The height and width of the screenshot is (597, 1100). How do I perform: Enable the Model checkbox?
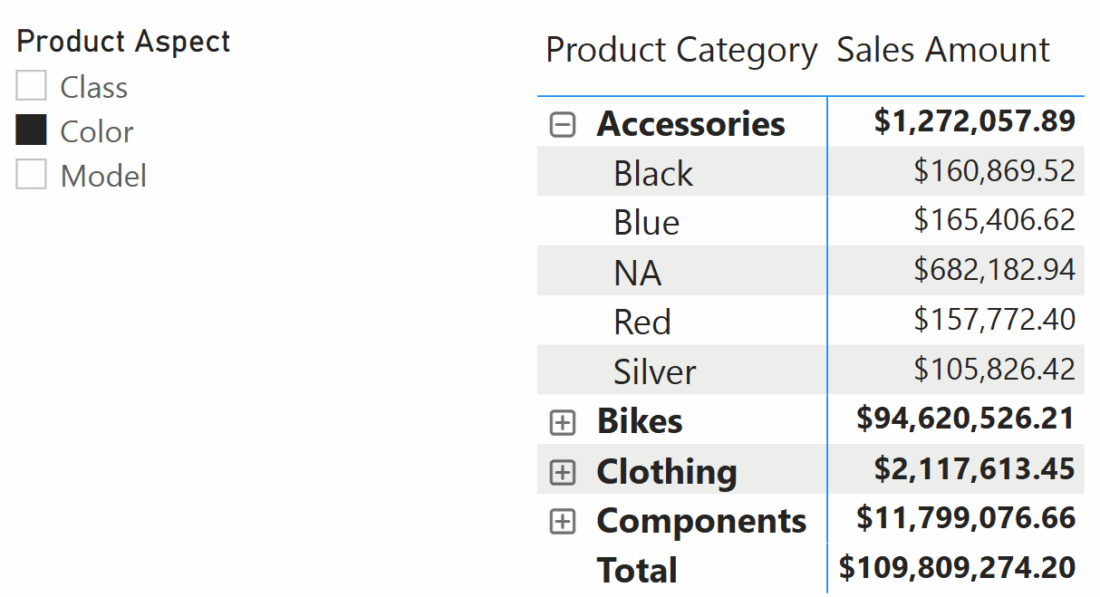pos(31,174)
